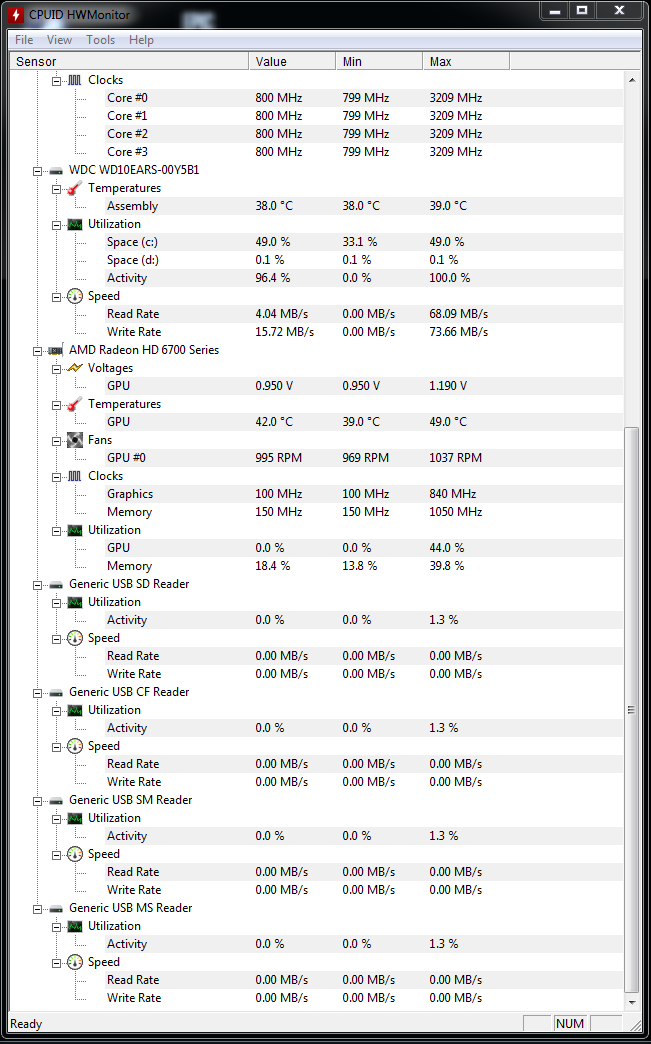The width and height of the screenshot is (651, 1044).
Task: Collapse the AMD Radeon HD 6700 Series node
Action: coord(38,350)
